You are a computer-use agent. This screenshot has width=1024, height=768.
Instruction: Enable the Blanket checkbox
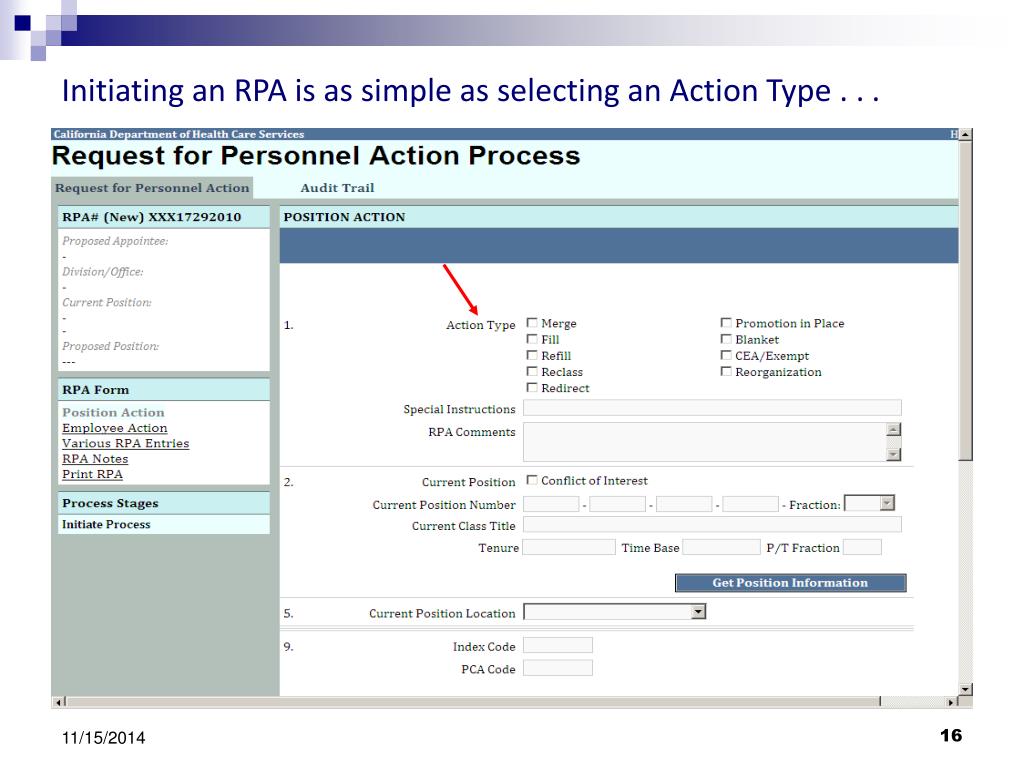coord(726,339)
